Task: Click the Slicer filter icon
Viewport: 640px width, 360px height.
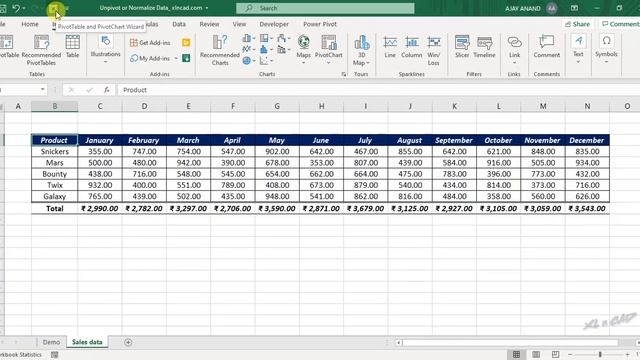Action: point(462,46)
